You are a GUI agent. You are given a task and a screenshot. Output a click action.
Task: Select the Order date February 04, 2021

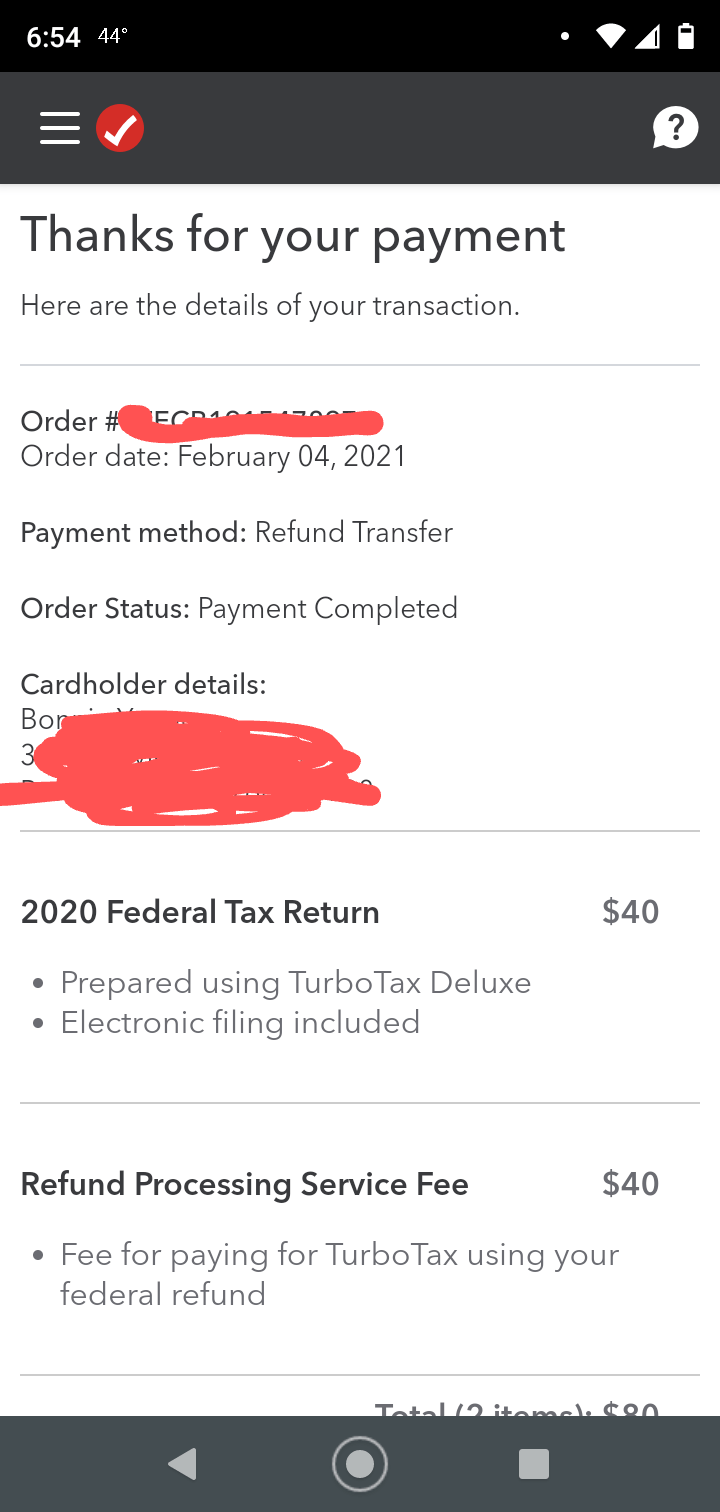click(213, 456)
